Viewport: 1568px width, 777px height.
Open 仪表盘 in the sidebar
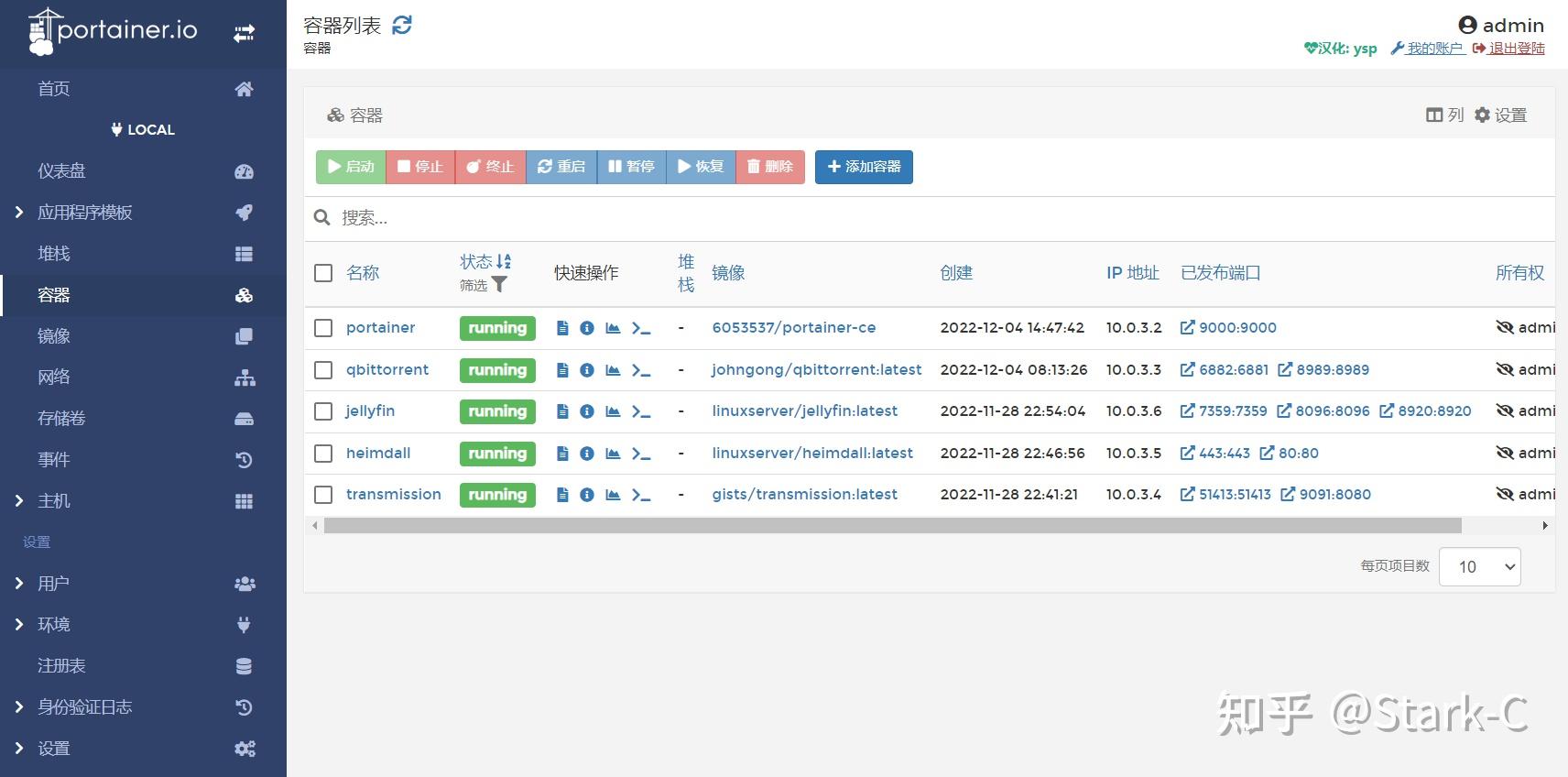[x=144, y=171]
